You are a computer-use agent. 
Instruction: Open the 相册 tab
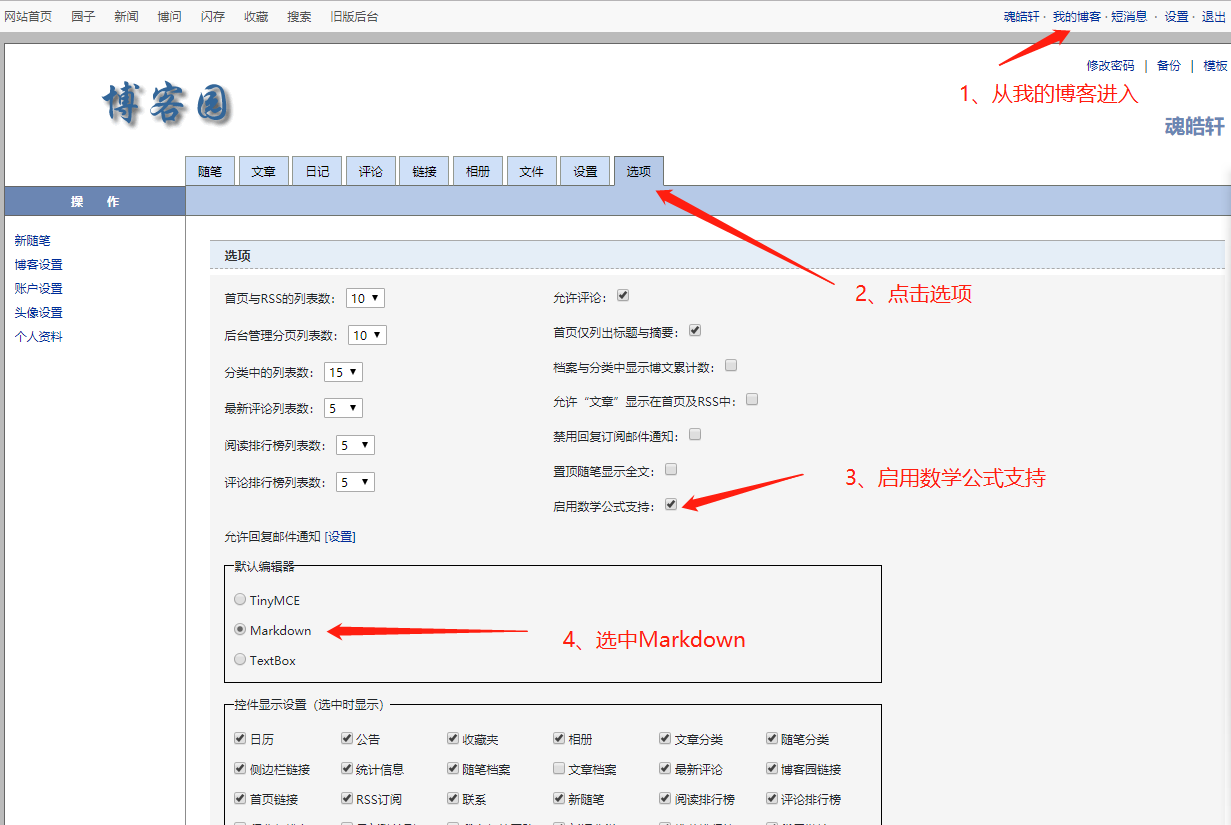coord(477,170)
